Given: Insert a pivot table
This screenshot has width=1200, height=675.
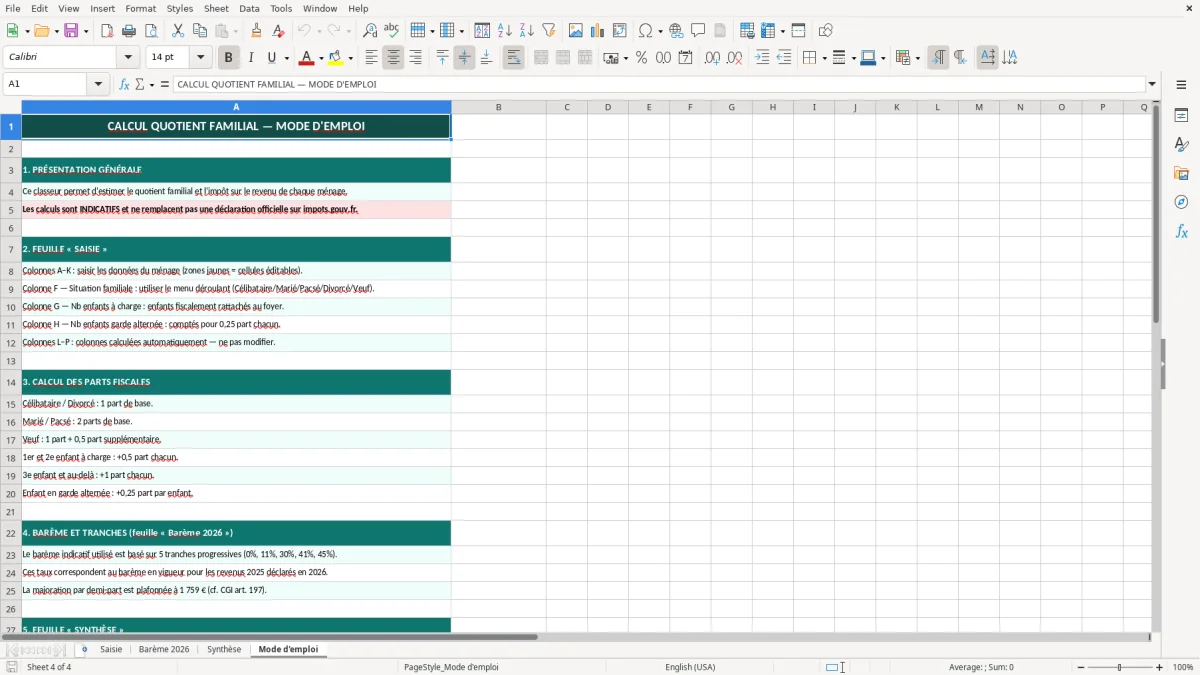Looking at the screenshot, I should click(x=620, y=31).
